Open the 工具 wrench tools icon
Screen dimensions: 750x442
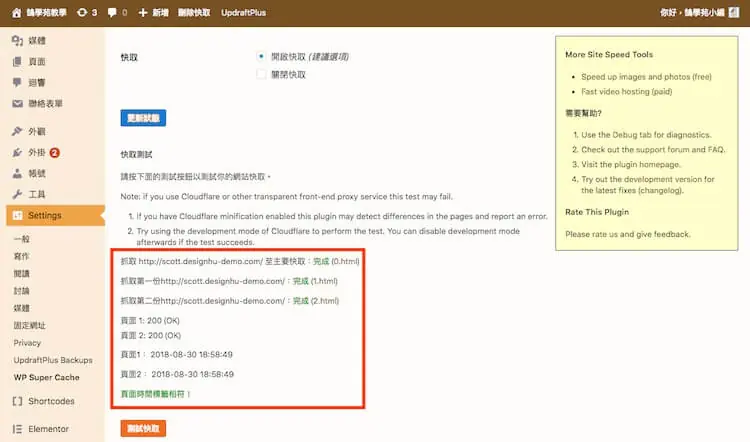tap(17, 194)
